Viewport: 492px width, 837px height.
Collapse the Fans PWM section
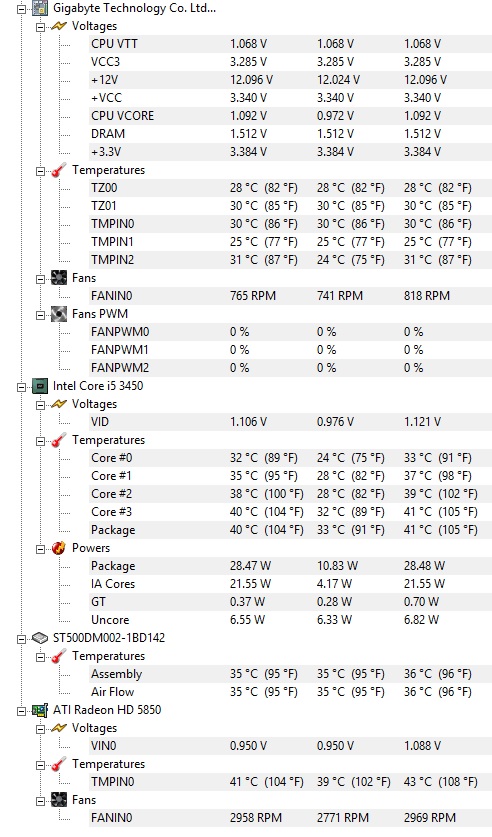click(41, 315)
